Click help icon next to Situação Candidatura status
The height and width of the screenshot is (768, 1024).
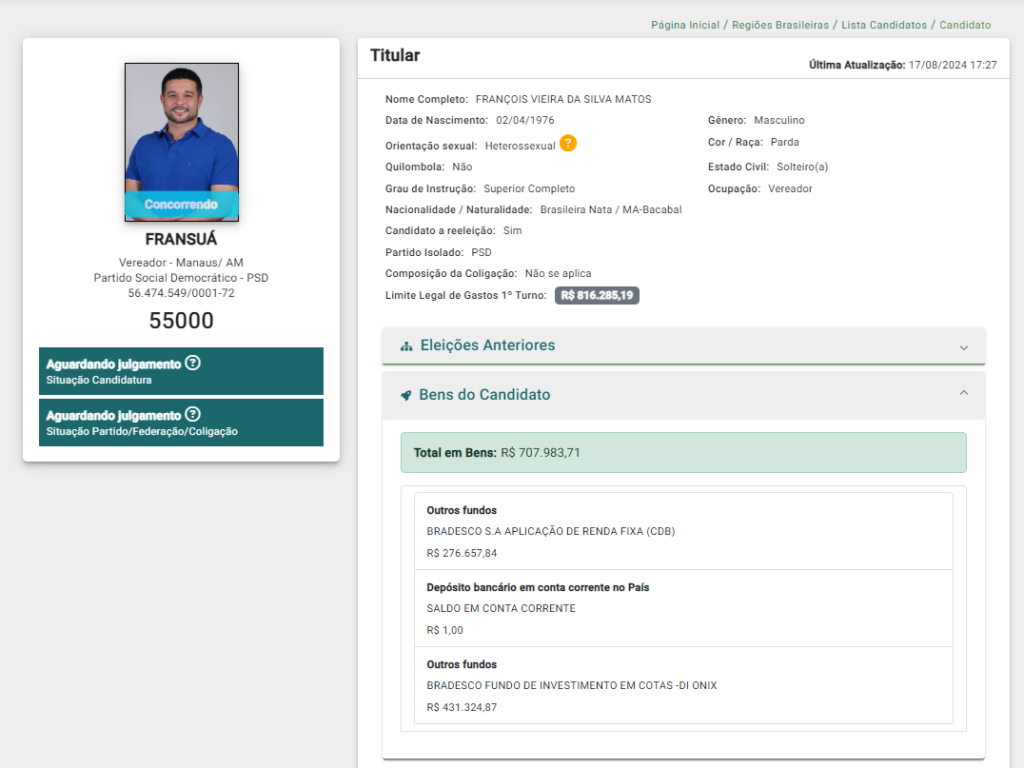193,363
